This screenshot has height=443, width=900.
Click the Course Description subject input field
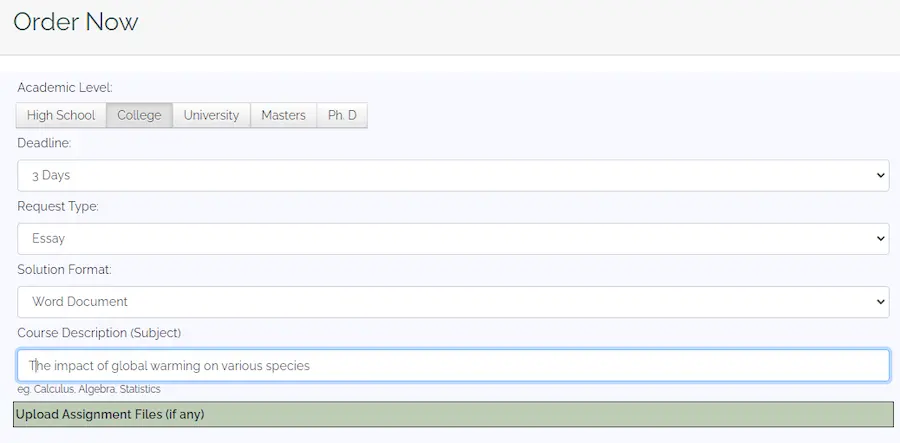click(x=453, y=366)
